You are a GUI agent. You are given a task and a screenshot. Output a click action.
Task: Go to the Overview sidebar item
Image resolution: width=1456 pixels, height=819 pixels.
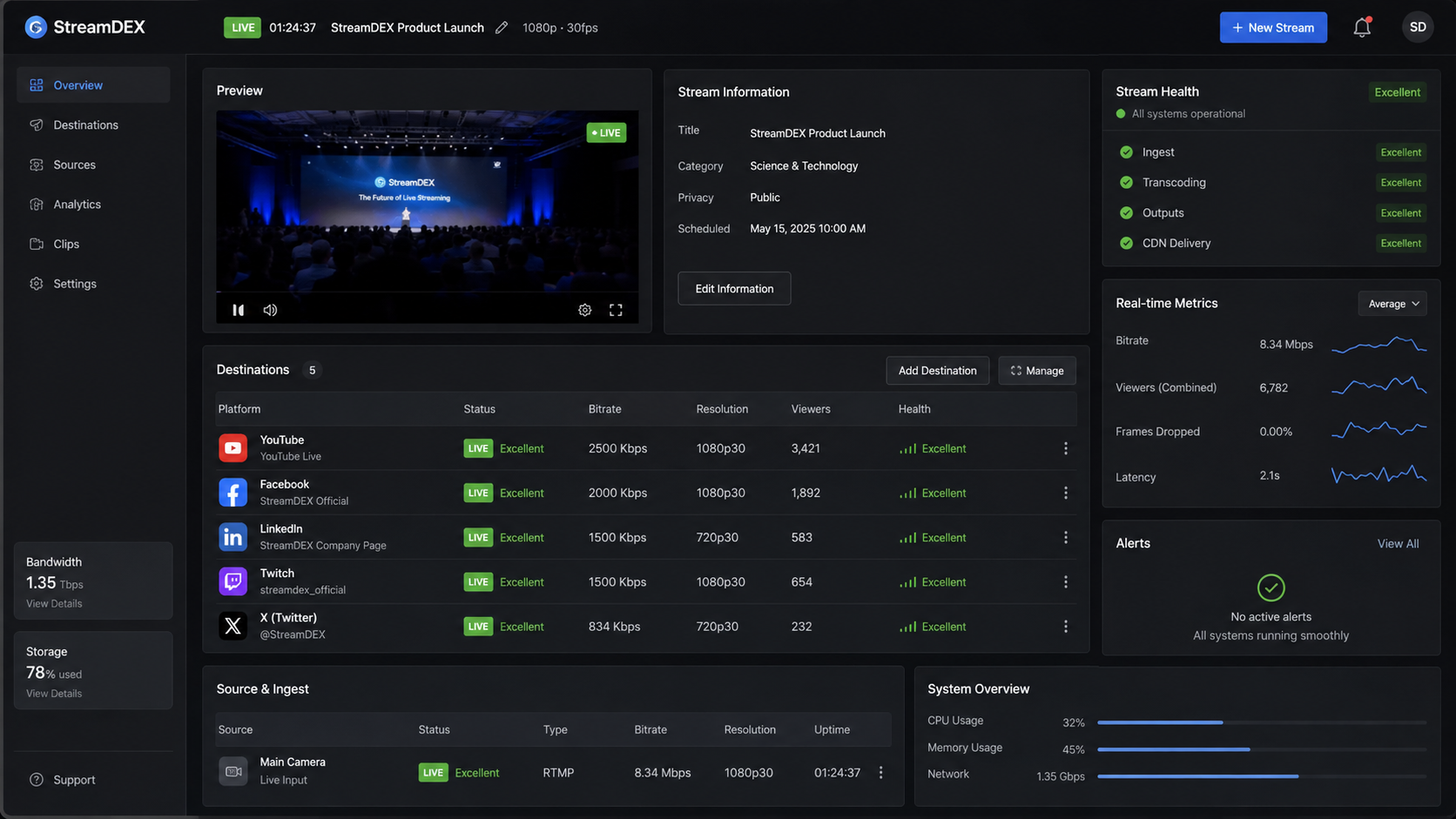tap(93, 85)
